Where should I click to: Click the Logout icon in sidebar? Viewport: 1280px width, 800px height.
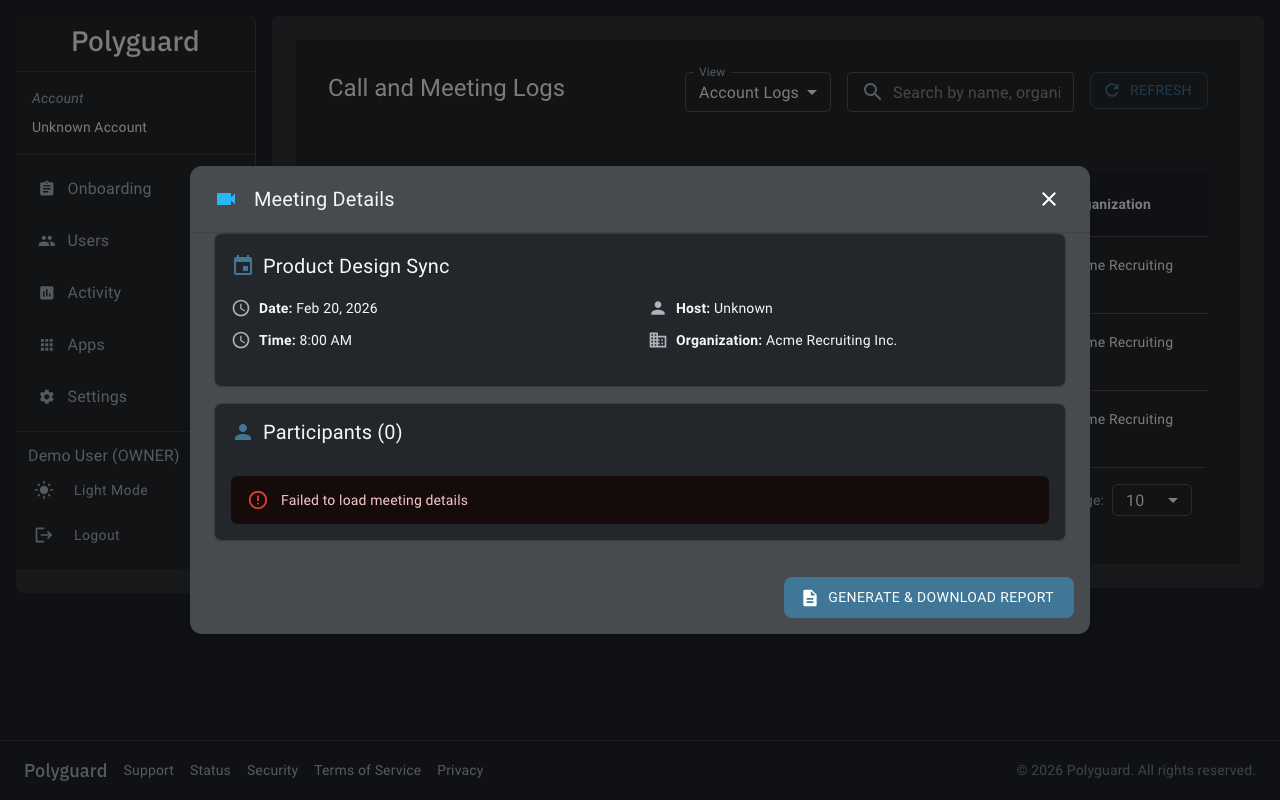(44, 534)
